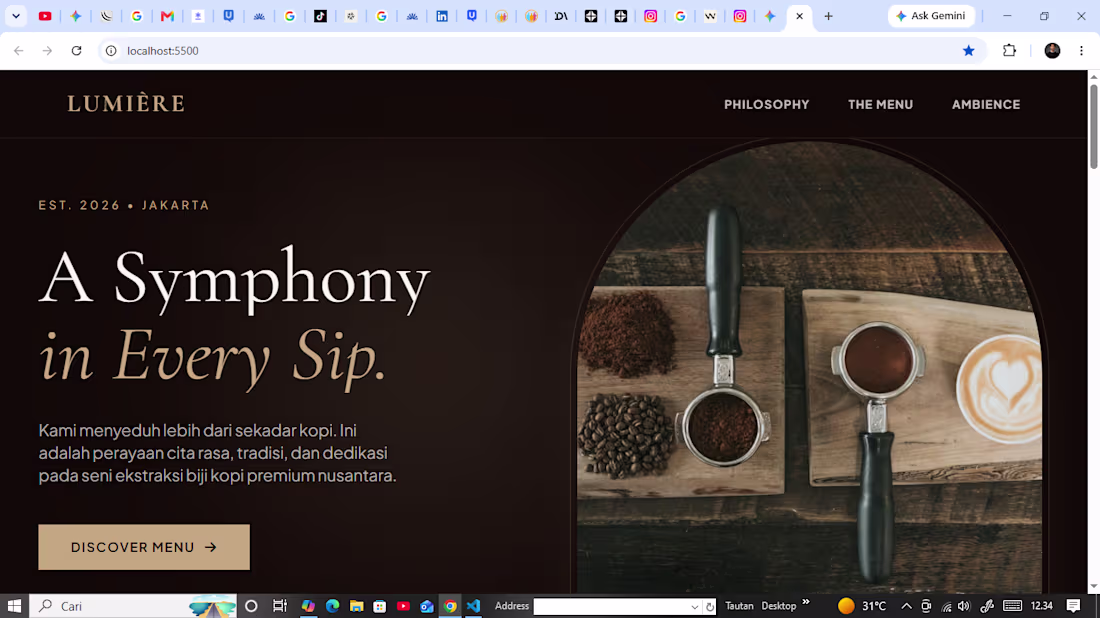Switch to the YouTube browser tab
The height and width of the screenshot is (618, 1100).
click(x=45, y=16)
